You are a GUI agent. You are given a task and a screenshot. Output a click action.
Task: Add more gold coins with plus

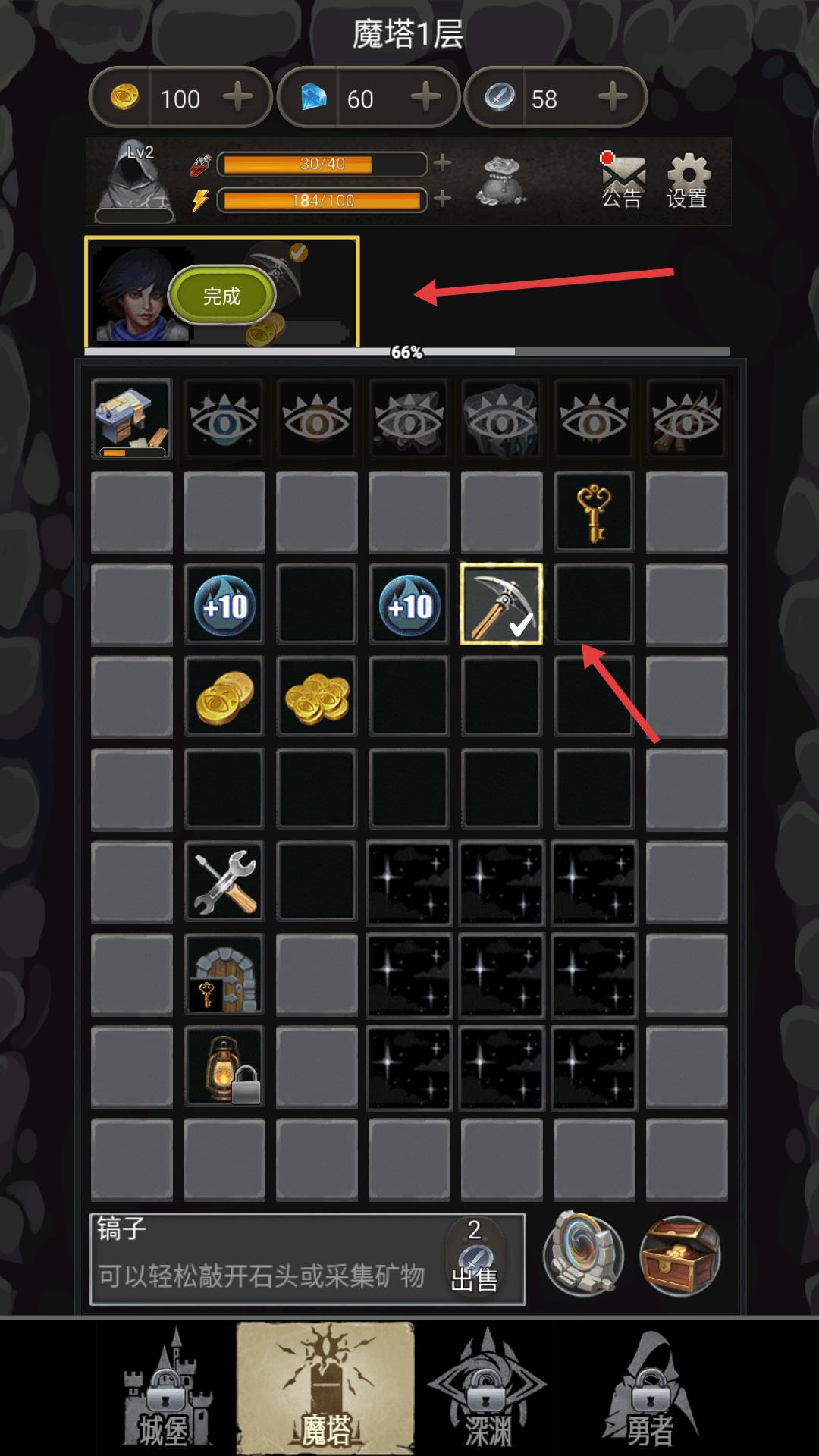tap(238, 97)
